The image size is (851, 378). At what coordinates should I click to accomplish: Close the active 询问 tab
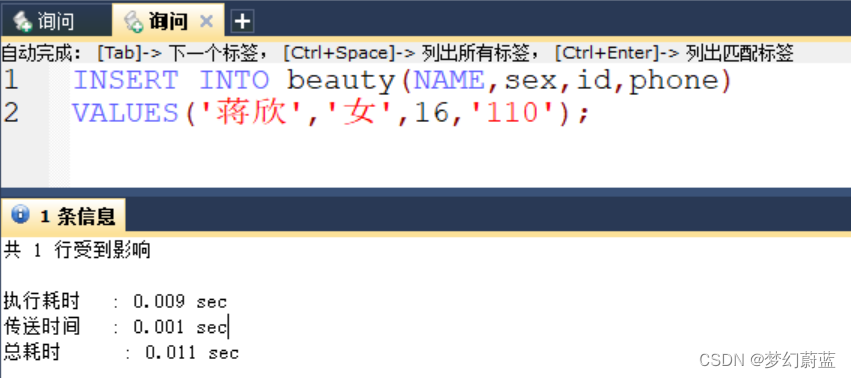click(x=206, y=22)
